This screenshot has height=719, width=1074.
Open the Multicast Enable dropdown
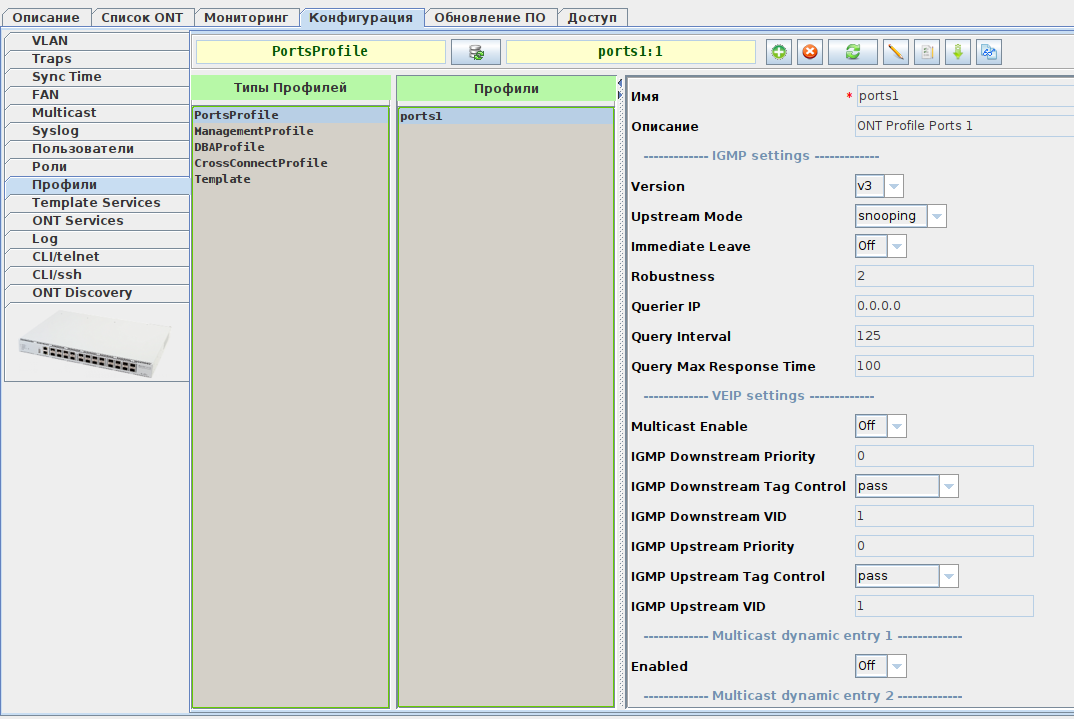[881, 426]
